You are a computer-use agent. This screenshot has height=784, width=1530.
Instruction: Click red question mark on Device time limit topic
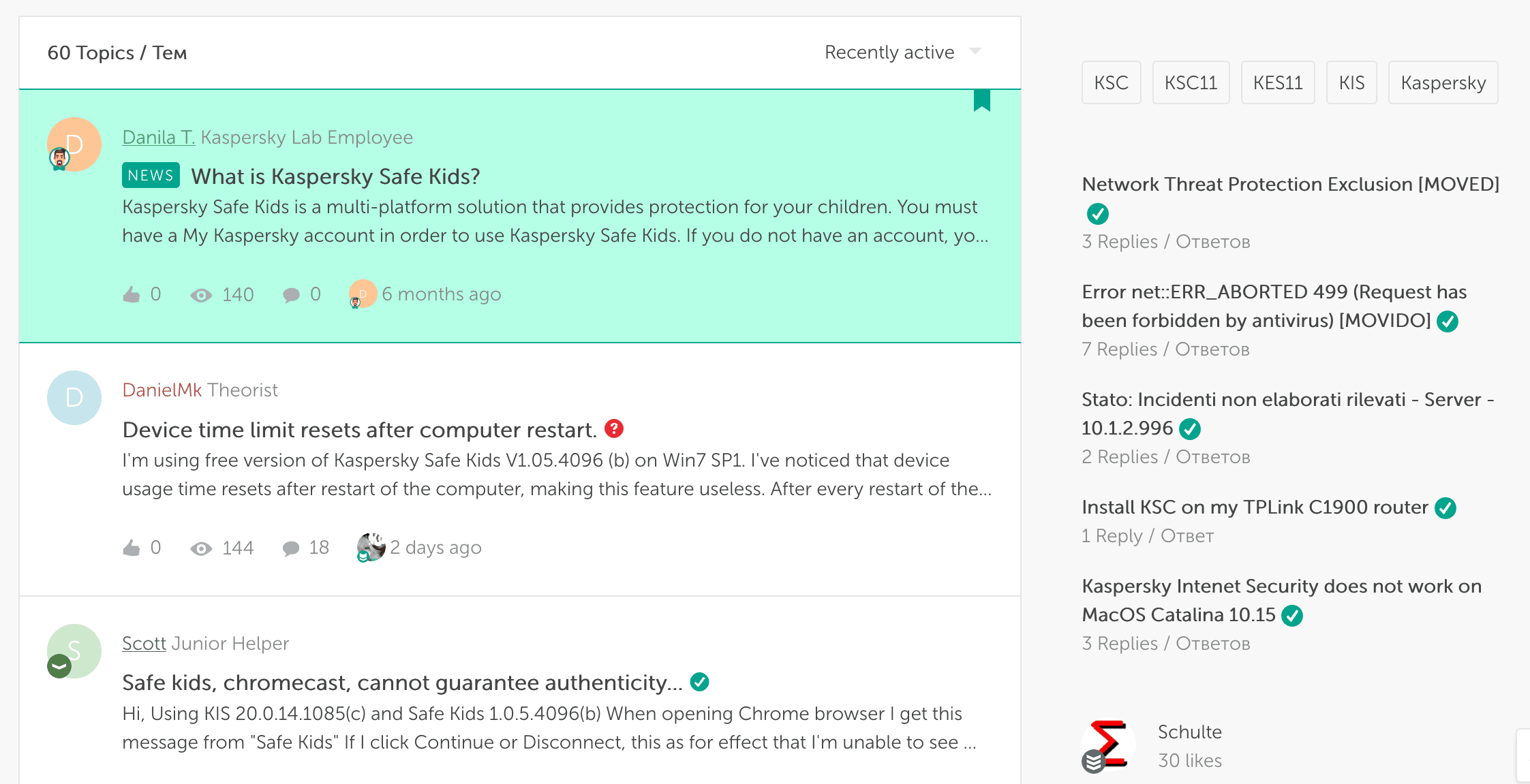click(x=614, y=428)
